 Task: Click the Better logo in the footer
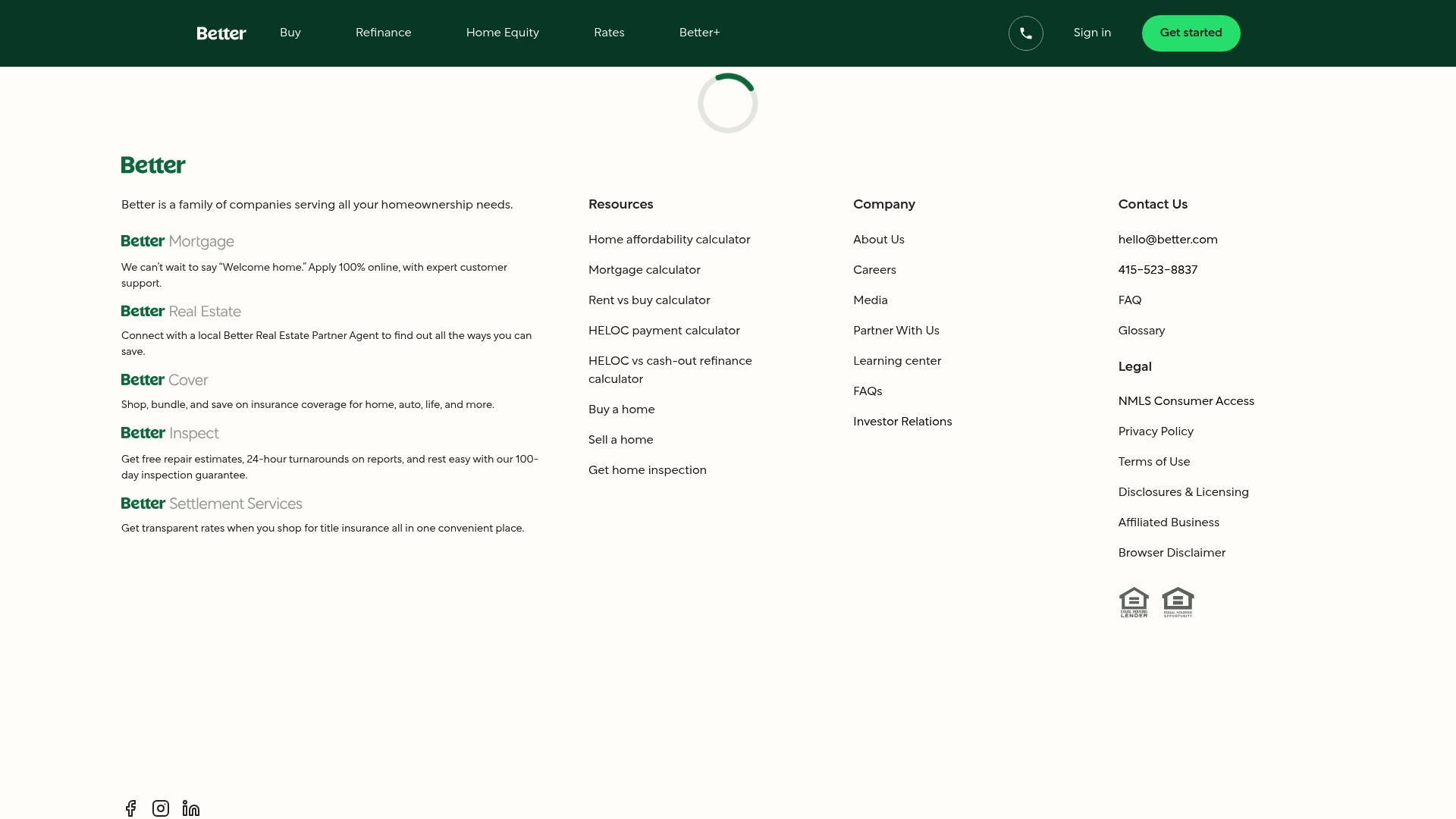(152, 165)
